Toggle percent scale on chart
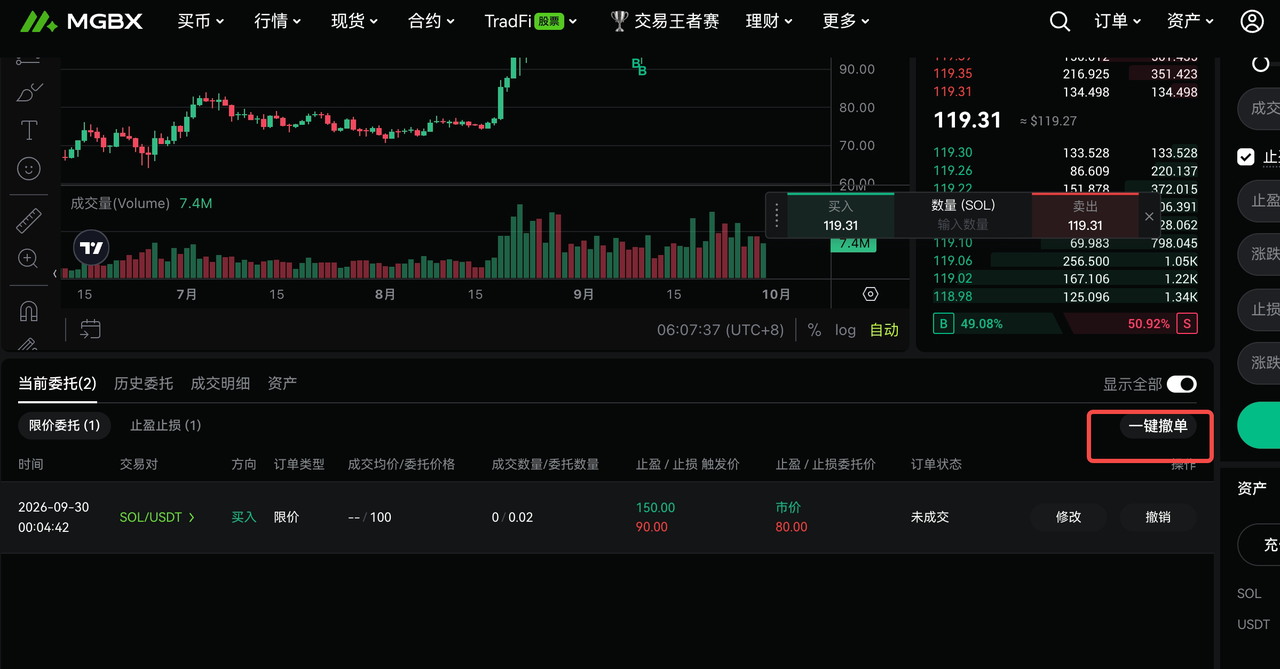 pyautogui.click(x=814, y=330)
